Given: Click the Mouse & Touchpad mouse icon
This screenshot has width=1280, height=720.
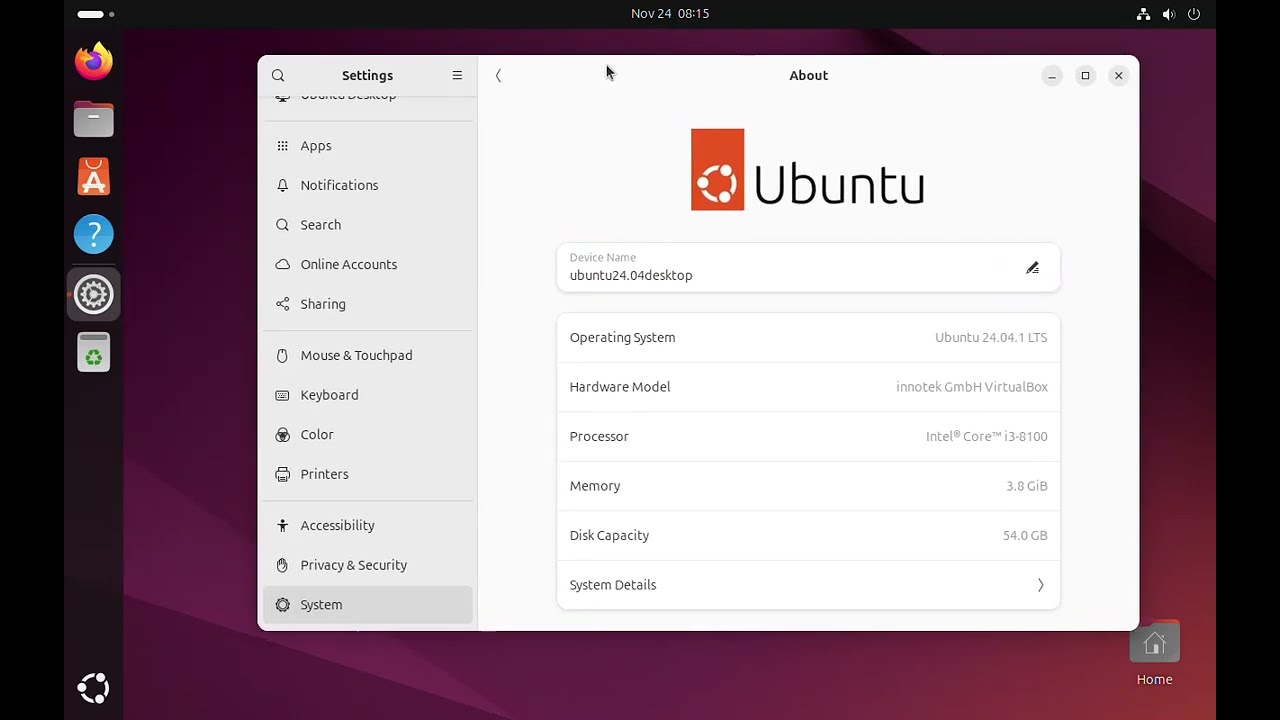Looking at the screenshot, I should 282,355.
